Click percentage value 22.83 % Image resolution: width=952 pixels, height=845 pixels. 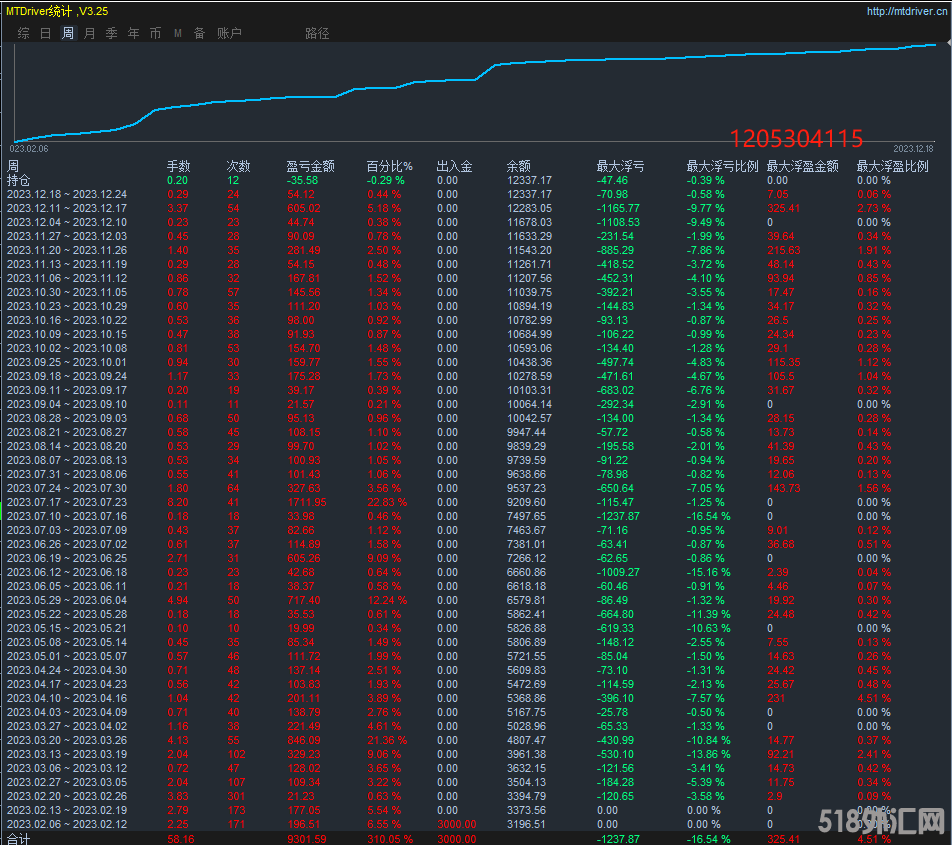point(387,502)
